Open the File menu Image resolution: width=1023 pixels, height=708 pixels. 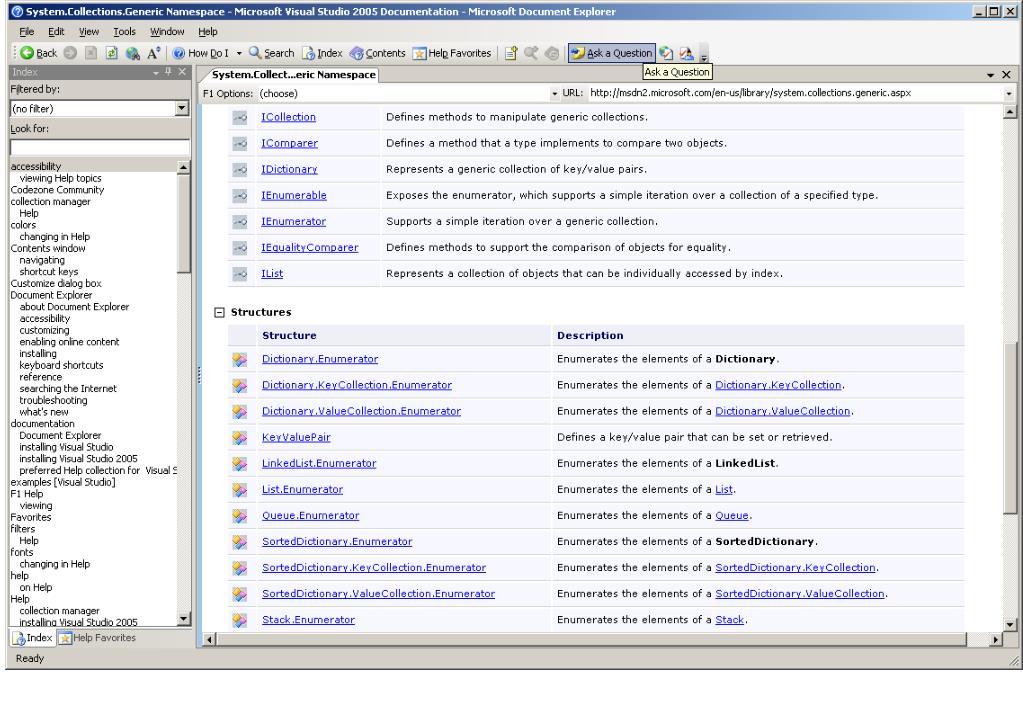click(x=27, y=31)
